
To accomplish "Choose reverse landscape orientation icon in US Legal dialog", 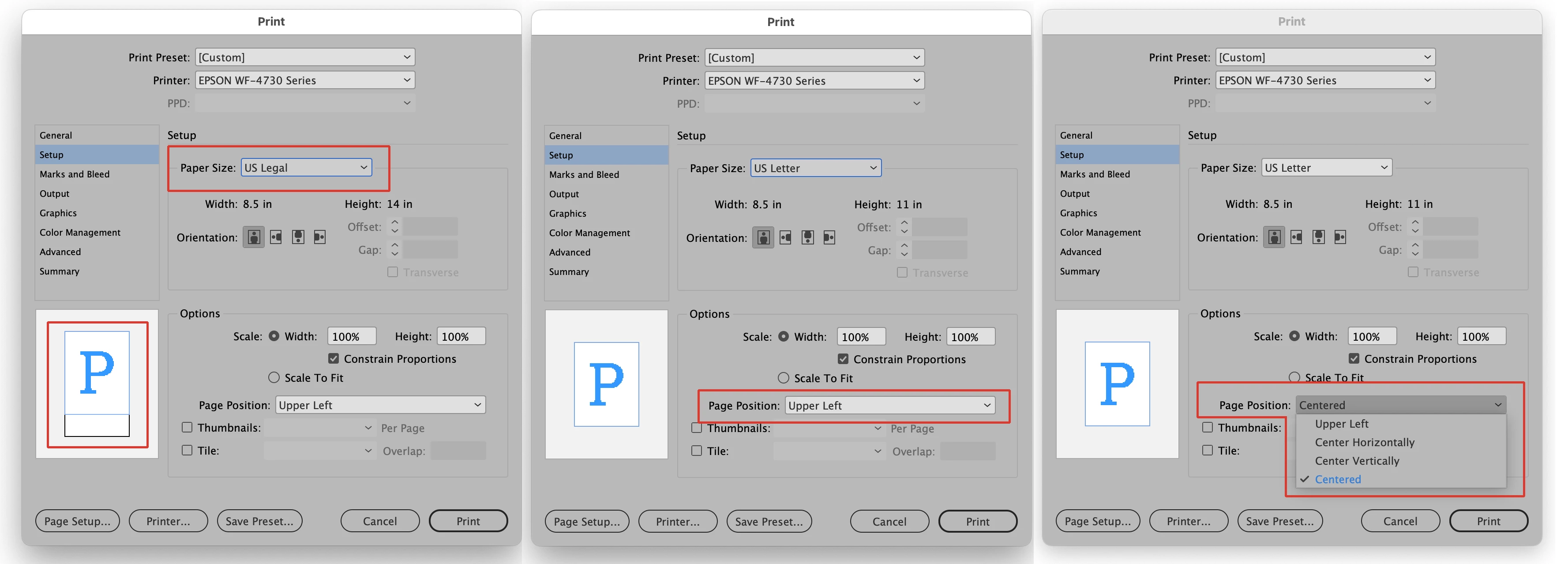I will [320, 237].
